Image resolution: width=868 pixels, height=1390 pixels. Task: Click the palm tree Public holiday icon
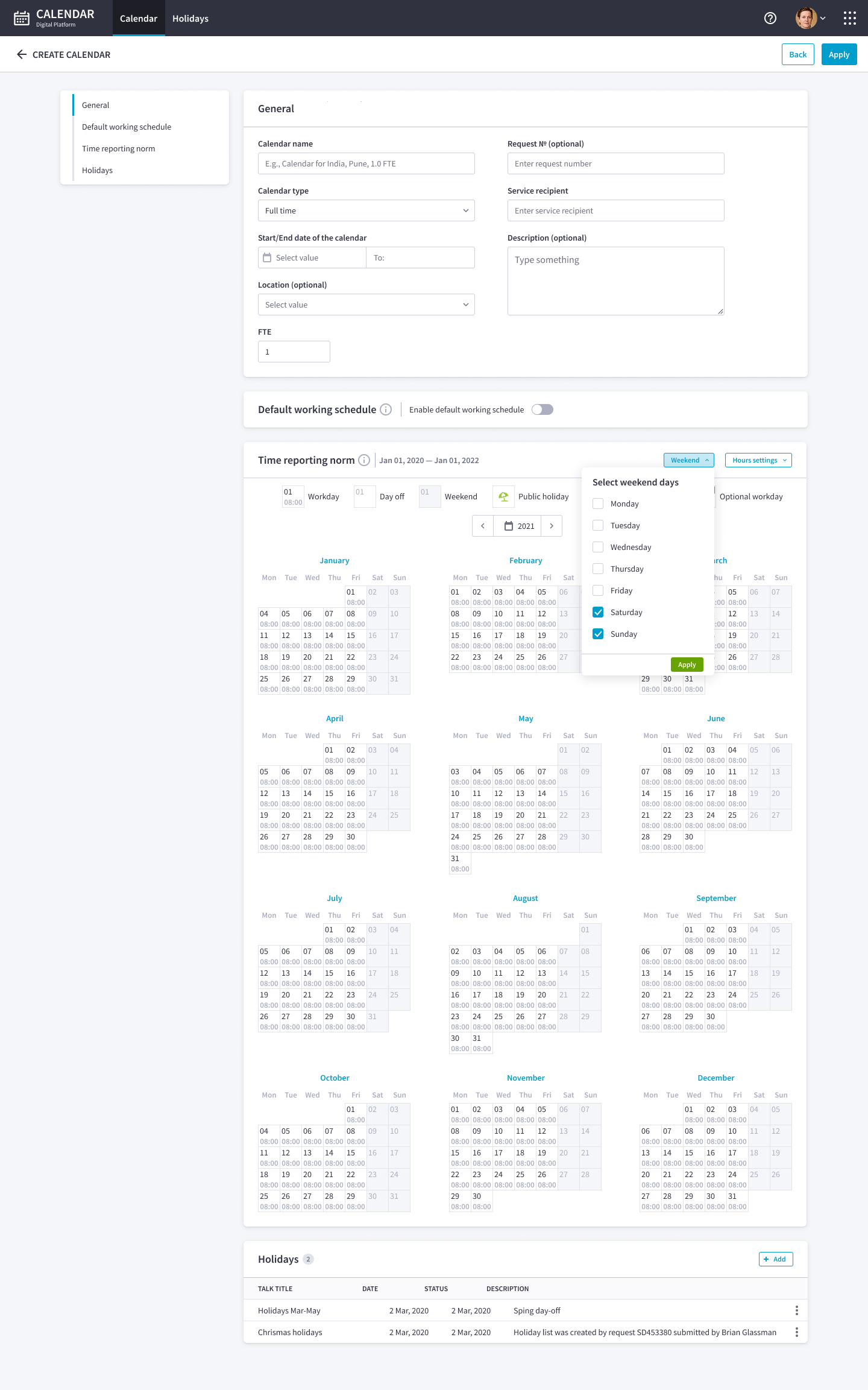point(503,496)
